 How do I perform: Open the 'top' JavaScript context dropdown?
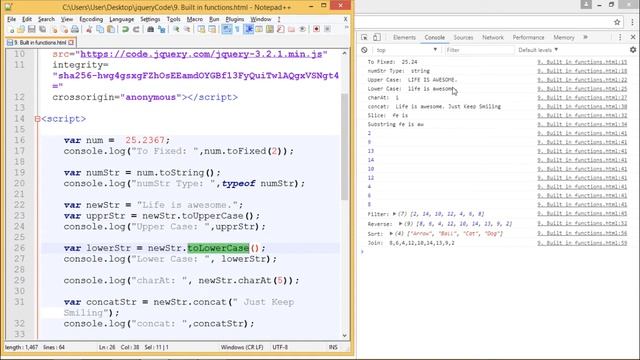[x=407, y=50]
